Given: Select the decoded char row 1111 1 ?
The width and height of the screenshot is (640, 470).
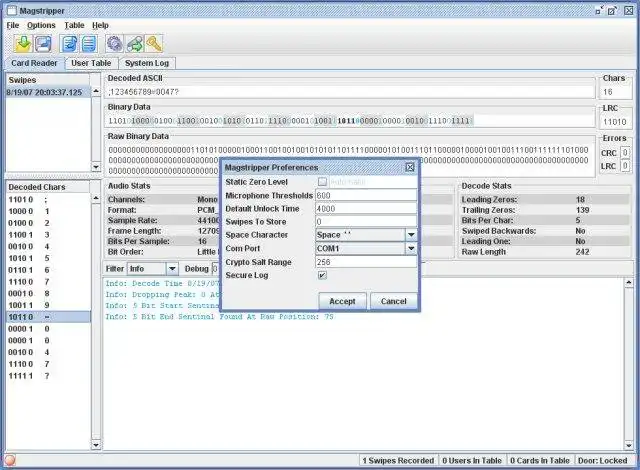Looking at the screenshot, I should [48, 376].
